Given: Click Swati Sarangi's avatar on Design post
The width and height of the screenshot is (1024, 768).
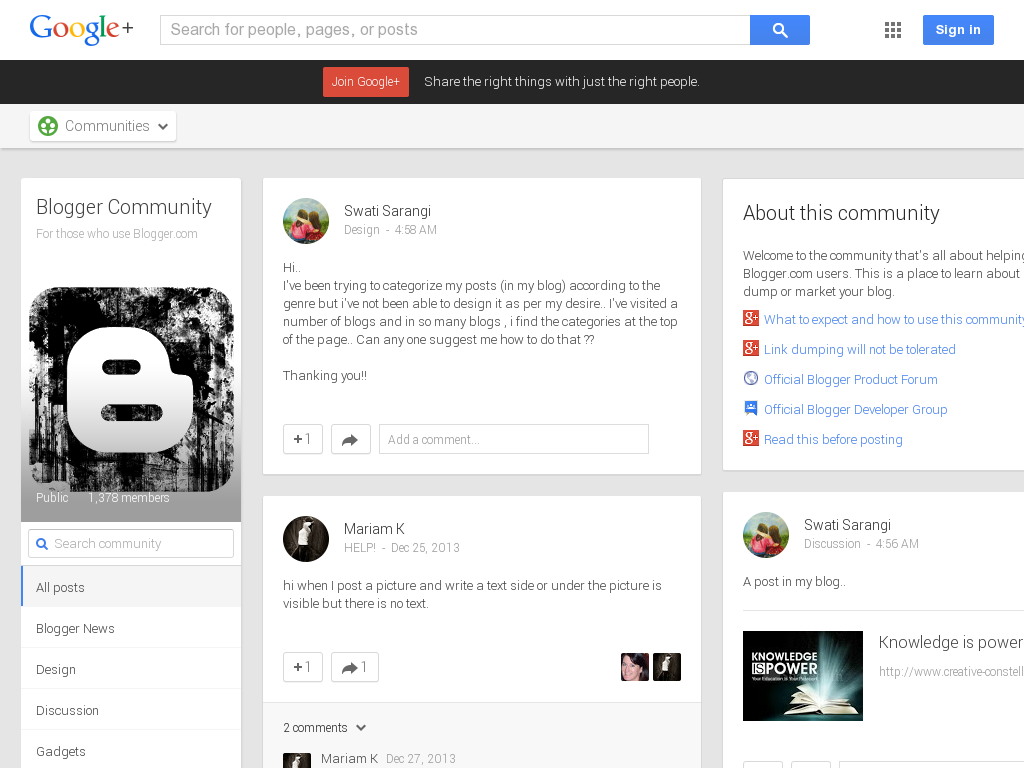Looking at the screenshot, I should coord(306,221).
